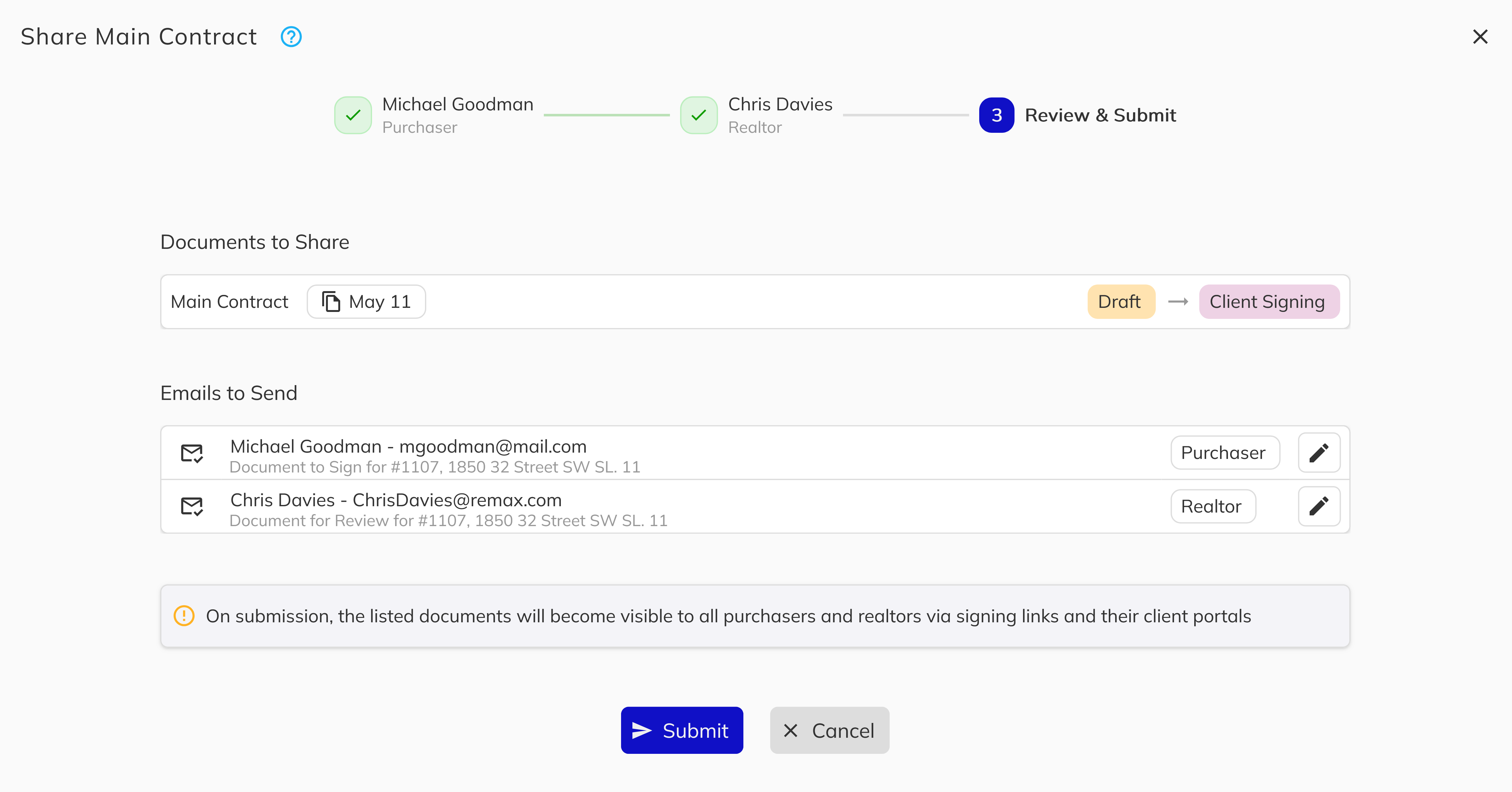Image resolution: width=1512 pixels, height=792 pixels.
Task: Edit the email to Michael Goodman
Action: (x=1319, y=453)
